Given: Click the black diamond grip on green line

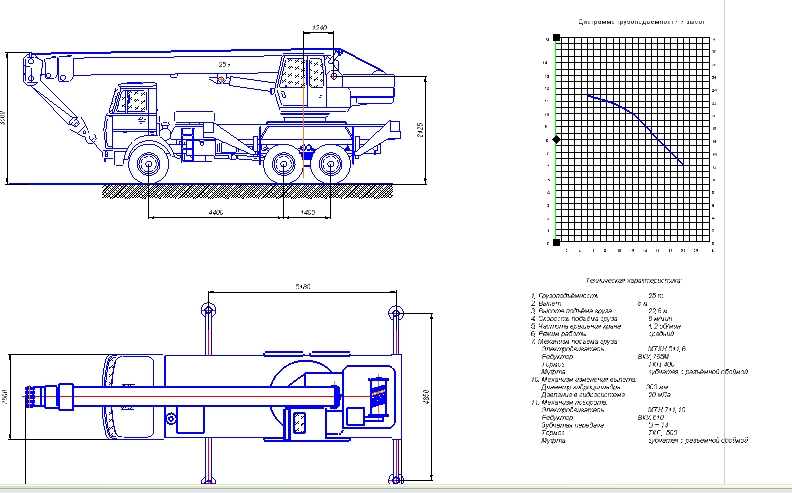Looking at the screenshot, I should tap(556, 139).
